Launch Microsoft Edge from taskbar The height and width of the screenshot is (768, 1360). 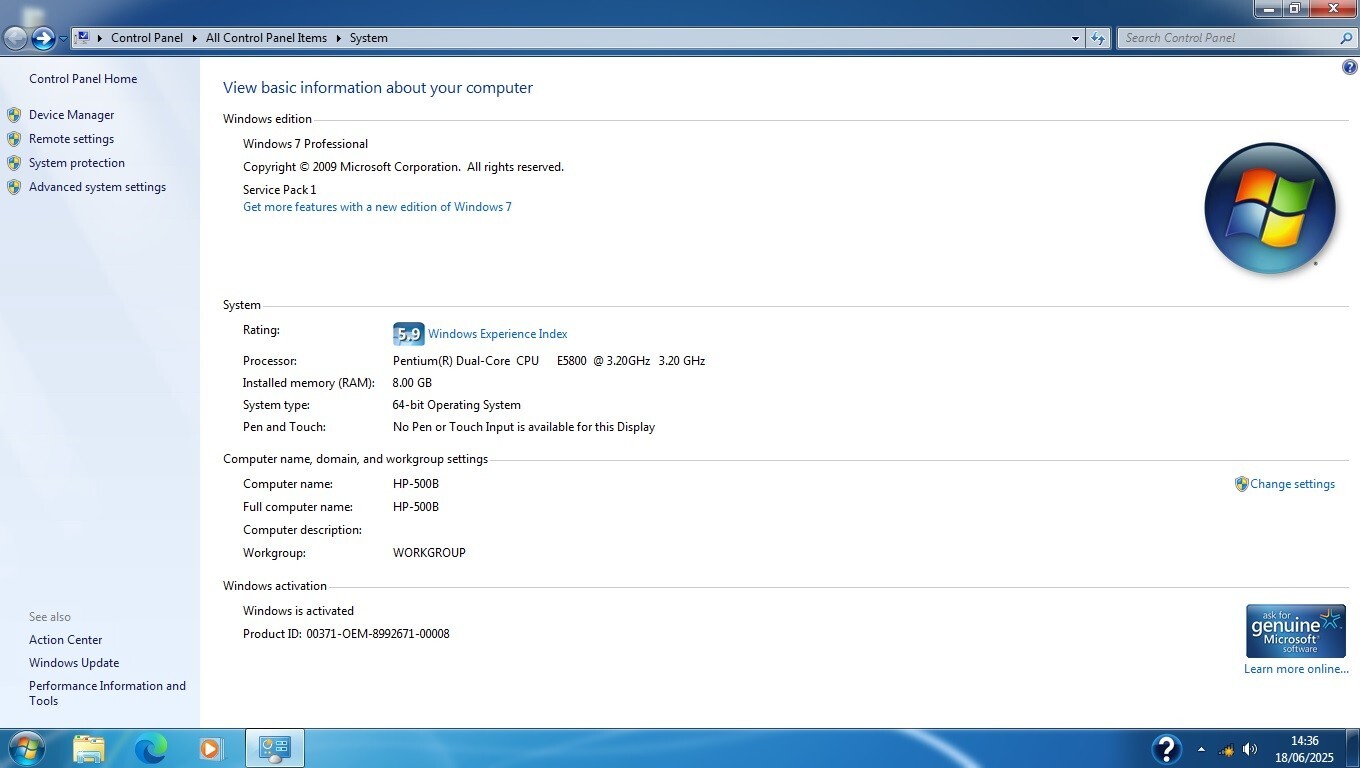[150, 748]
